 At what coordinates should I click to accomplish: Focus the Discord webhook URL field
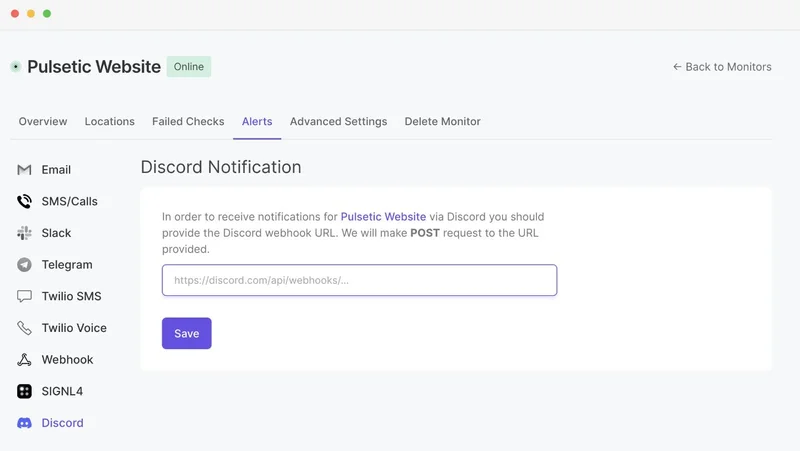point(359,280)
